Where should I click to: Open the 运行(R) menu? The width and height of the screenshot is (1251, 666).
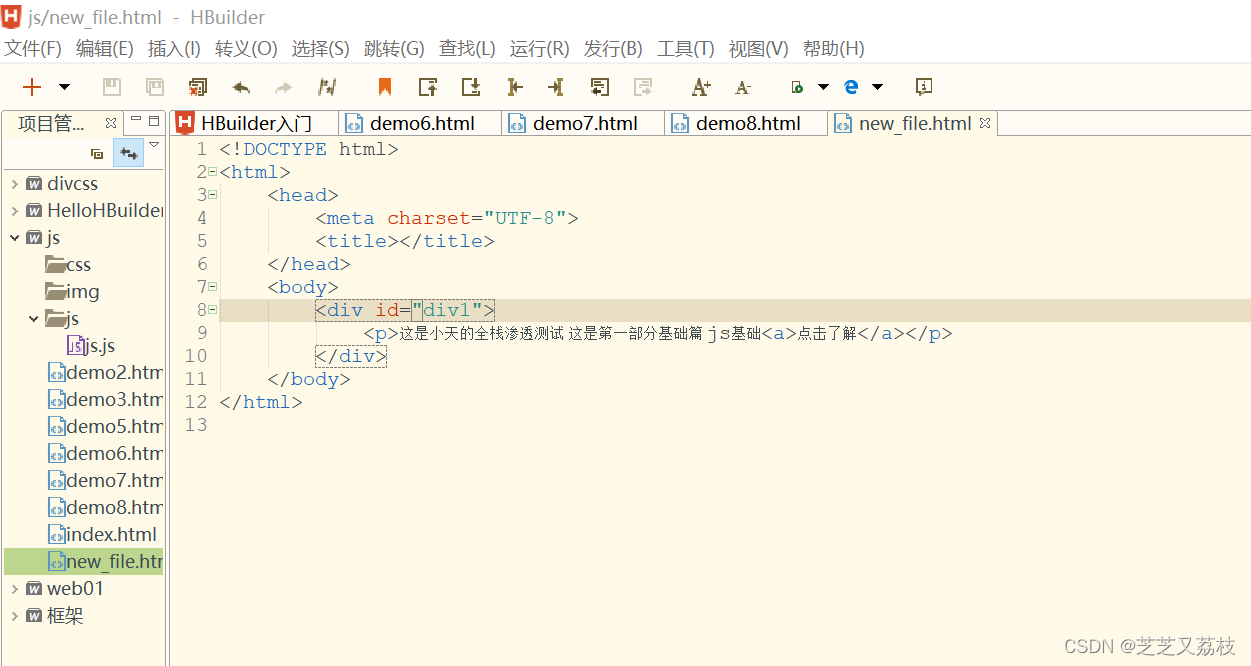tap(540, 49)
